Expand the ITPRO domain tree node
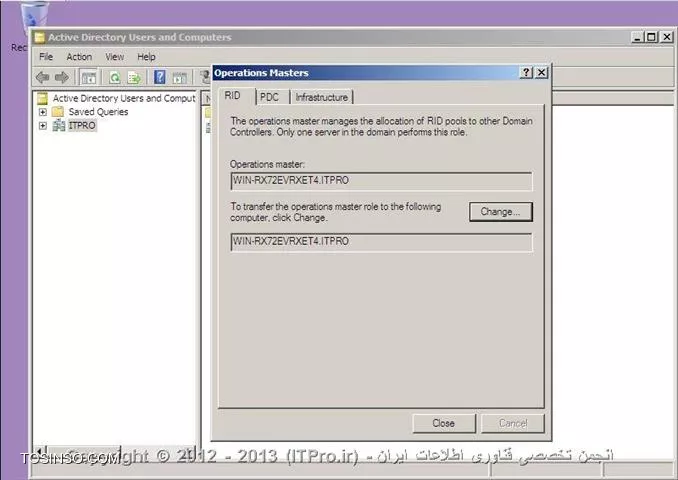 tap(42, 125)
